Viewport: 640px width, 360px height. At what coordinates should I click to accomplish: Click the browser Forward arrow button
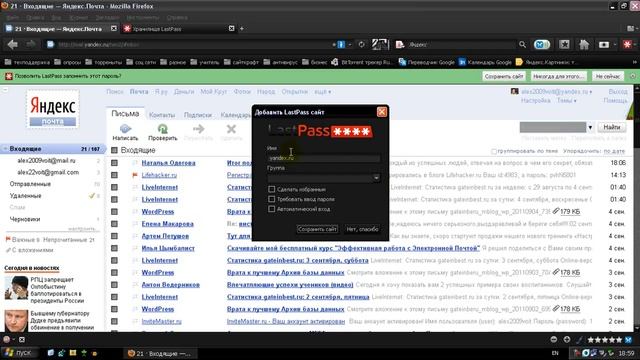pyautogui.click(x=31, y=44)
